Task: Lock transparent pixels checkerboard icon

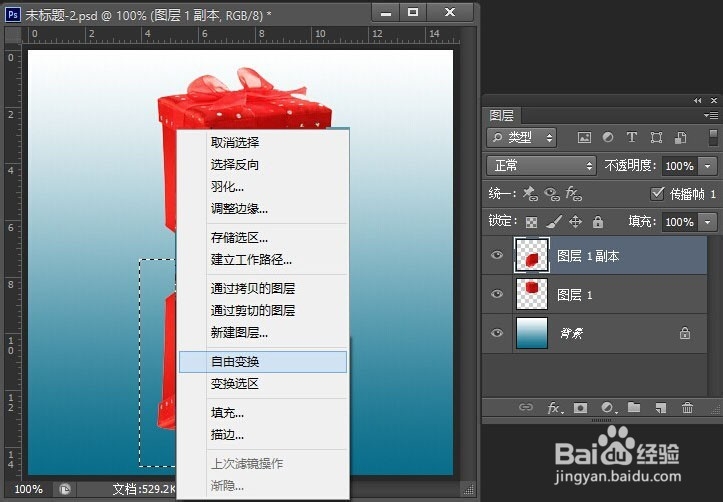Action: (x=531, y=223)
